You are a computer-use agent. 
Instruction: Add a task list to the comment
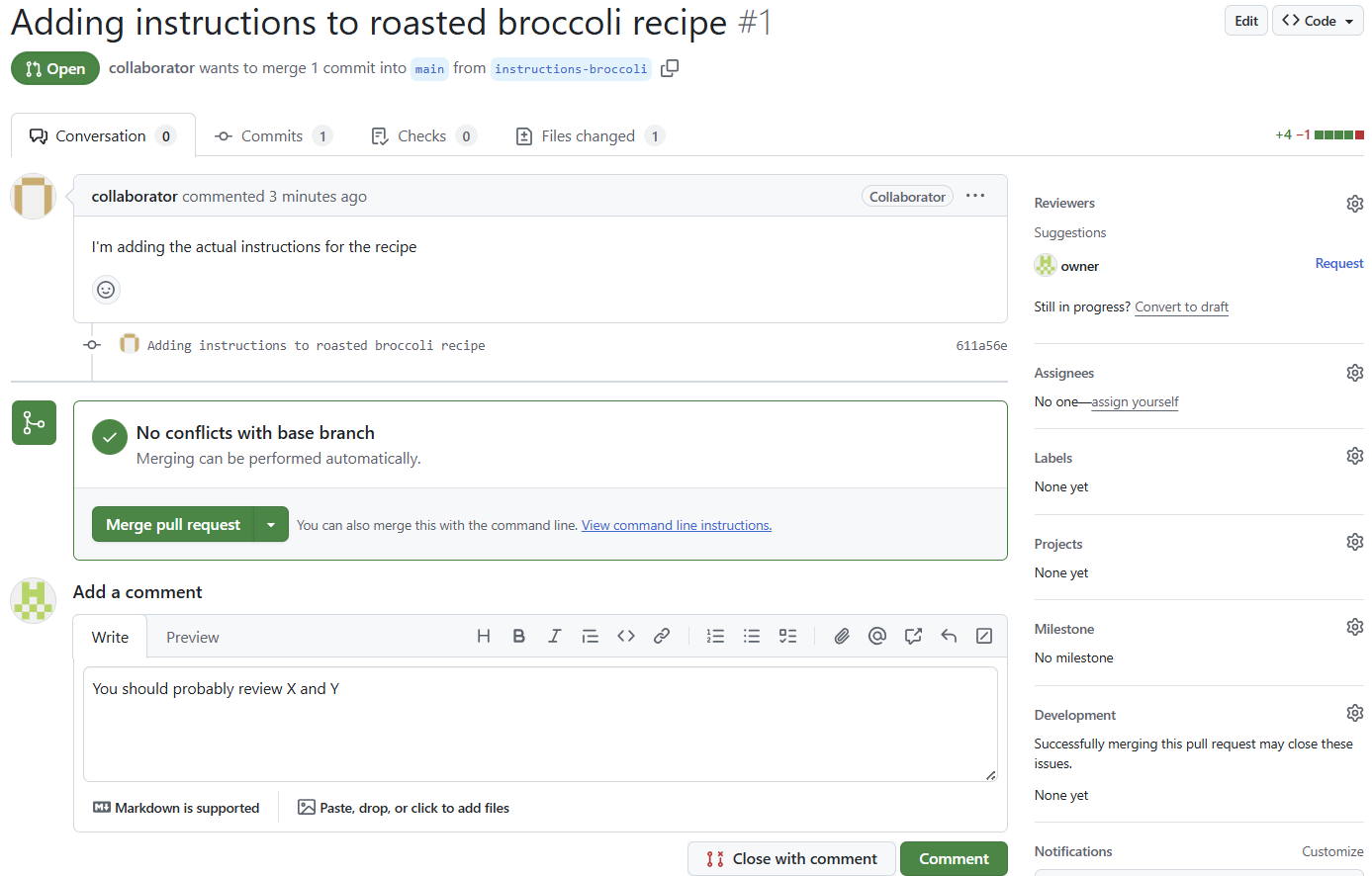787,636
